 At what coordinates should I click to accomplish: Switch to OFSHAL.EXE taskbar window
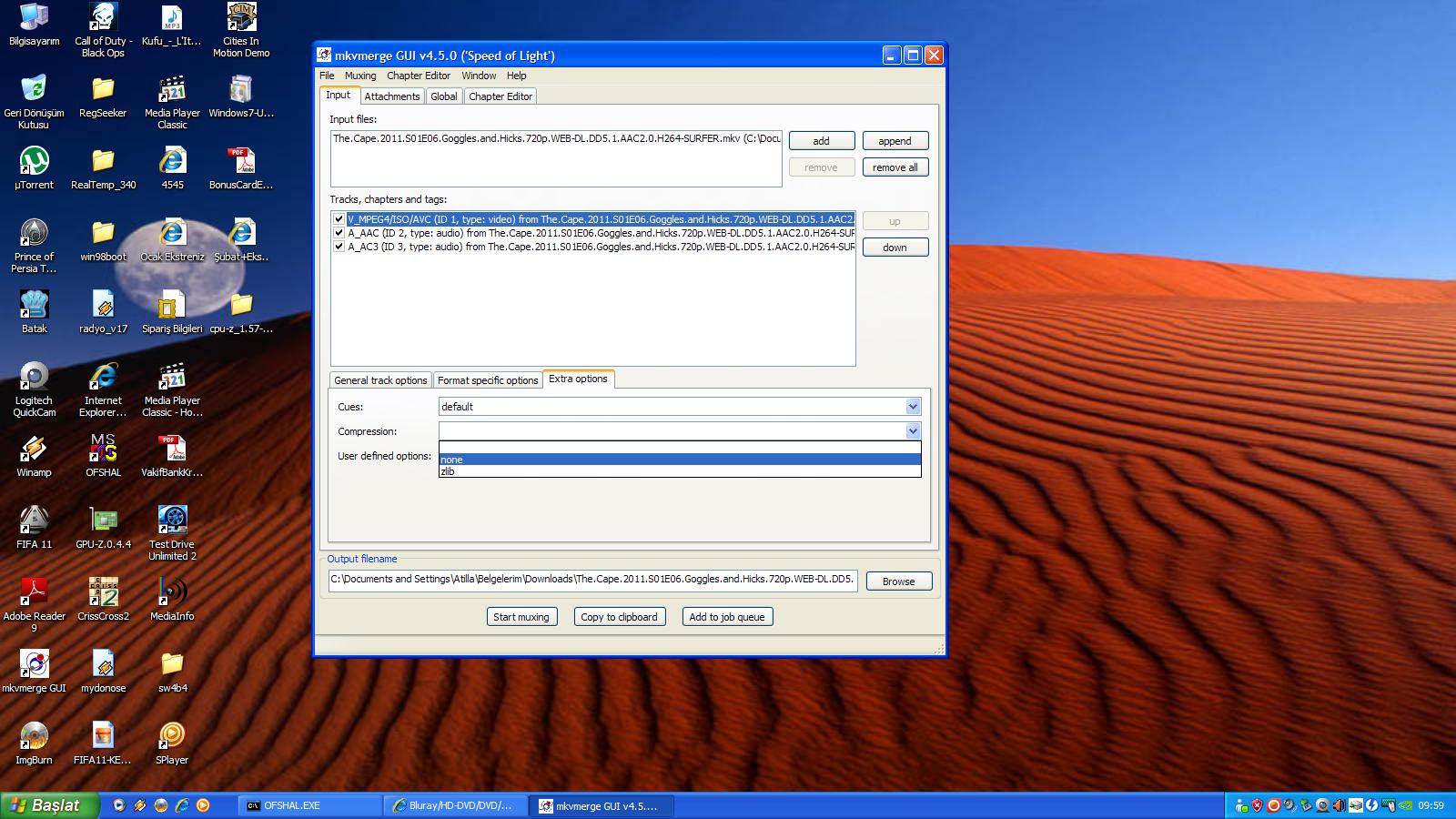tap(310, 805)
